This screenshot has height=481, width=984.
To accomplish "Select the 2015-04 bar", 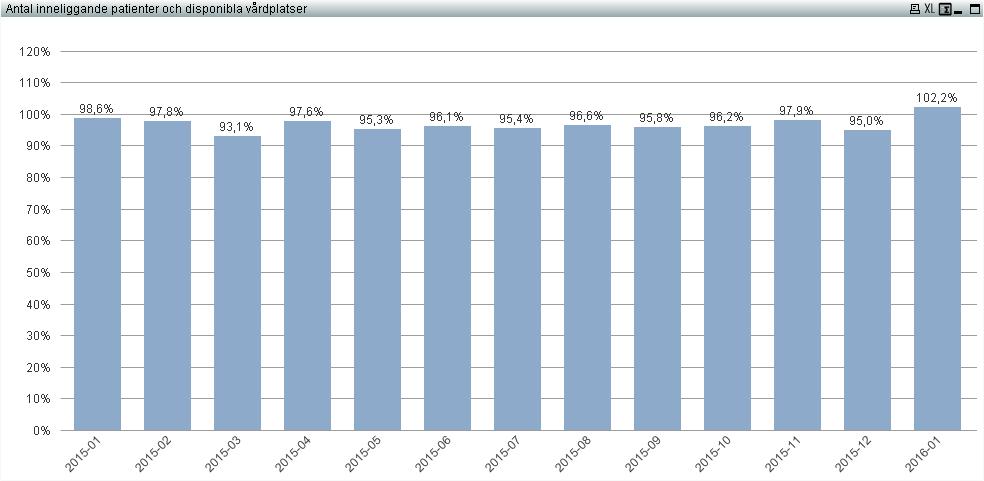I will [308, 276].
